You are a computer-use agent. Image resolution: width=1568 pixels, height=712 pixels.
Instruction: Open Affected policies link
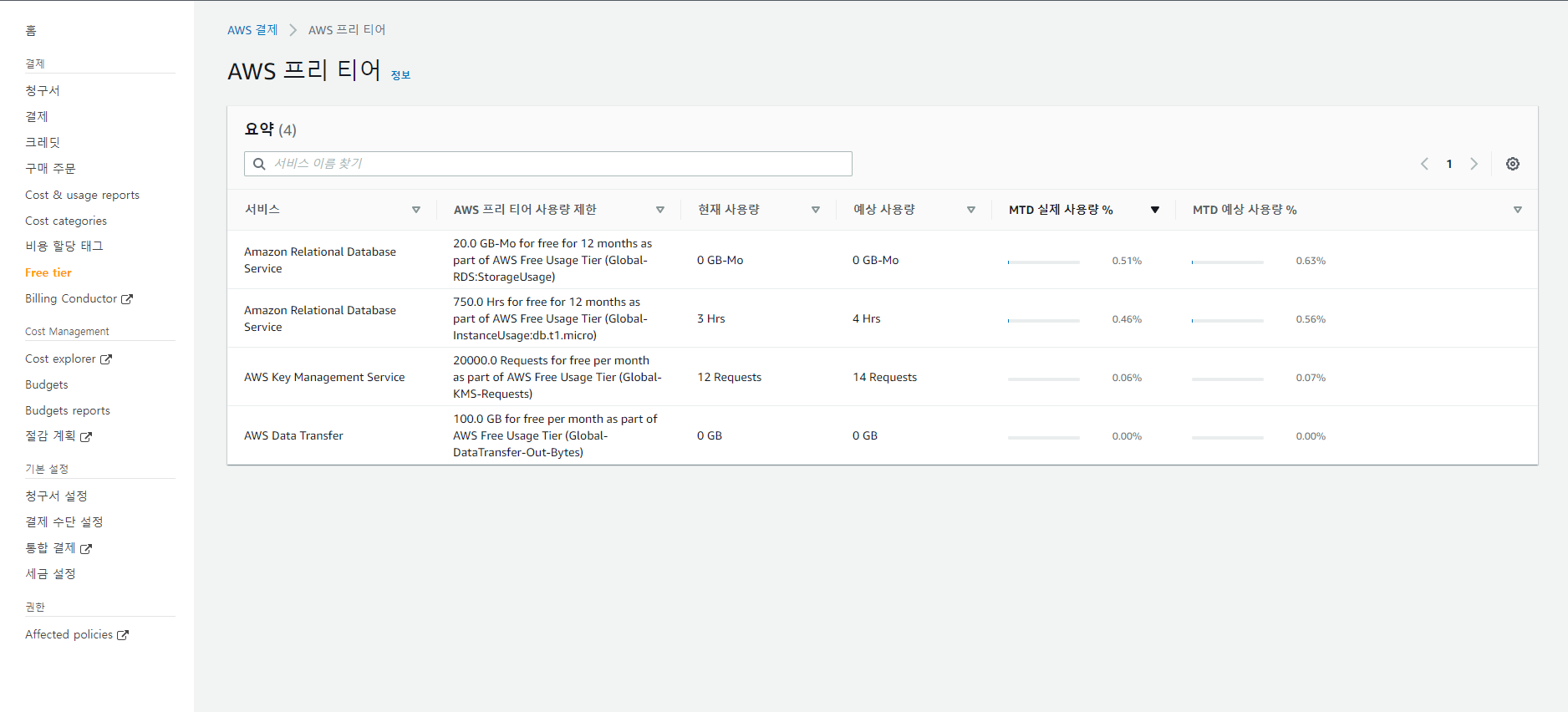(69, 634)
